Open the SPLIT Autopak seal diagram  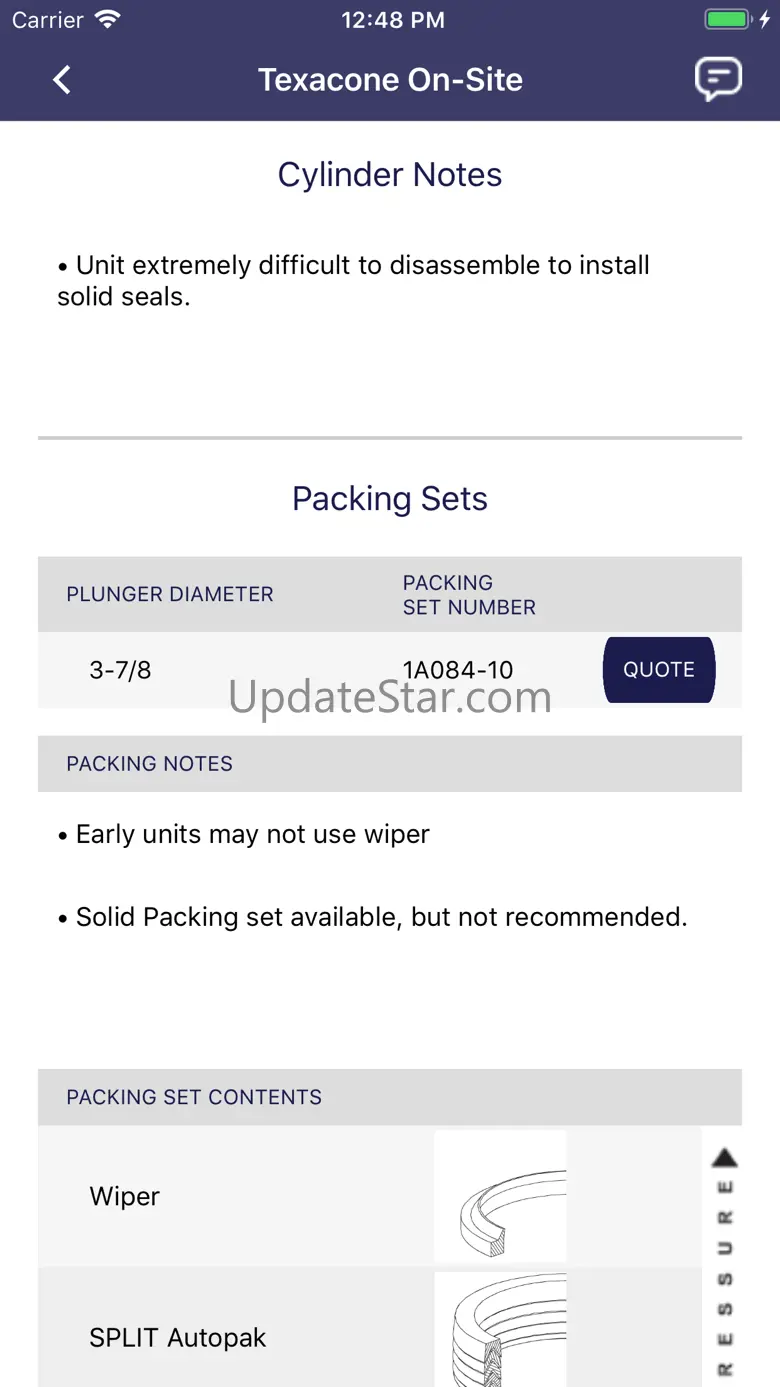click(500, 1330)
